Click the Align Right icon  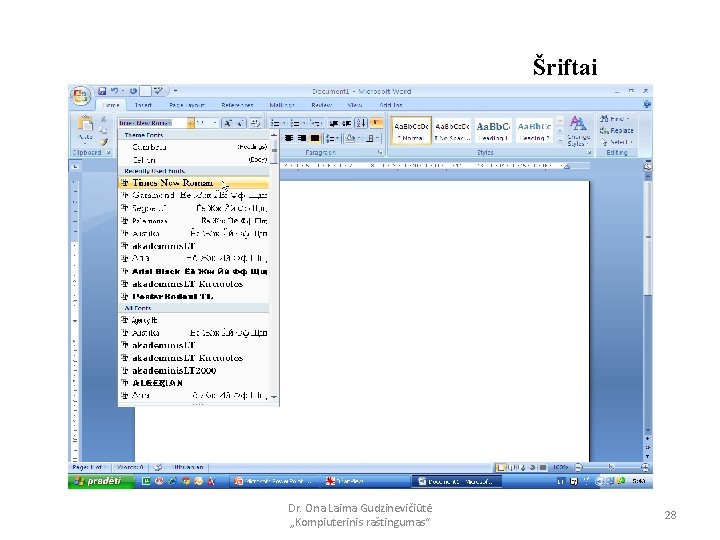point(302,138)
